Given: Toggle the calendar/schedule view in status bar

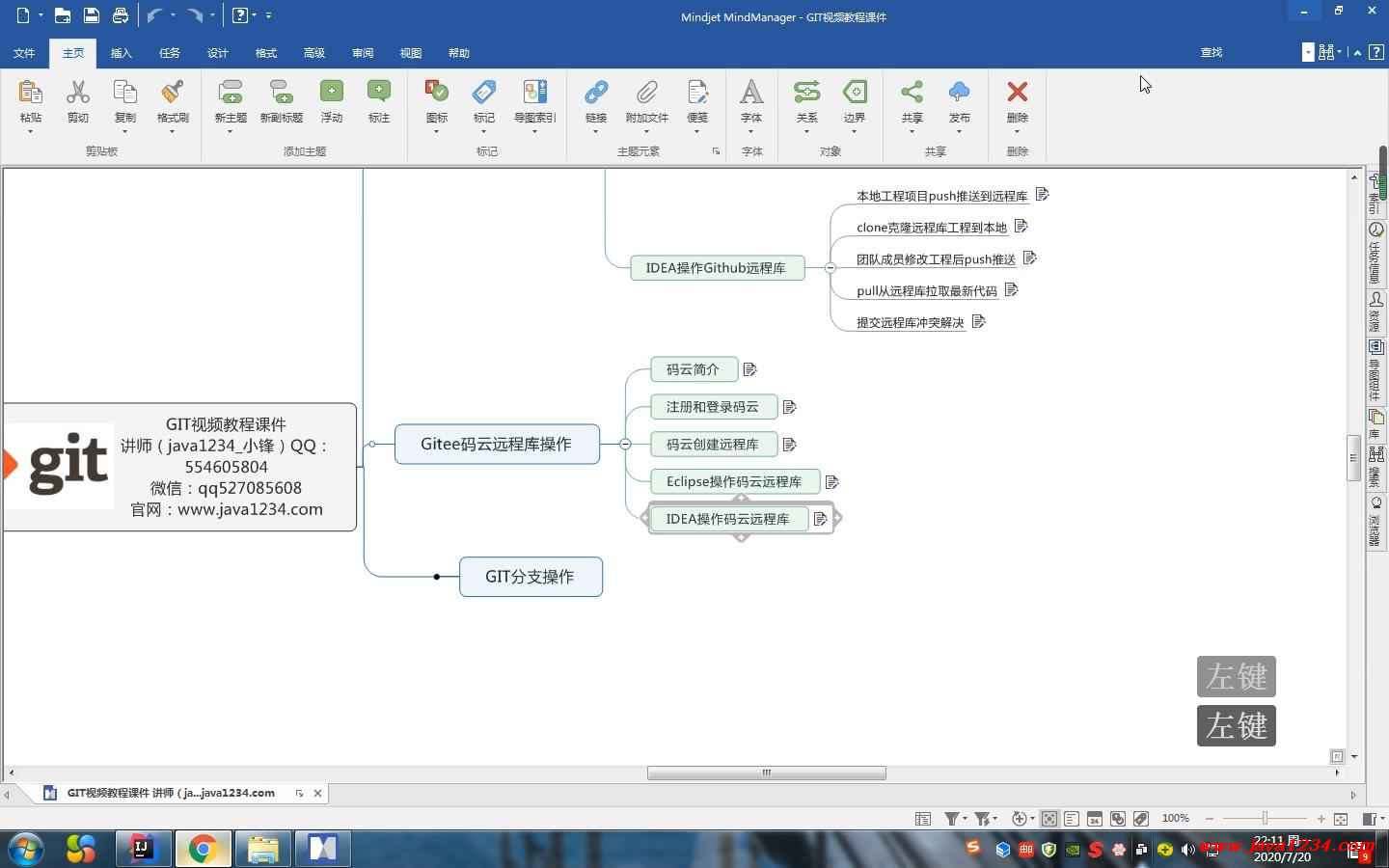Looking at the screenshot, I should [x=1095, y=819].
